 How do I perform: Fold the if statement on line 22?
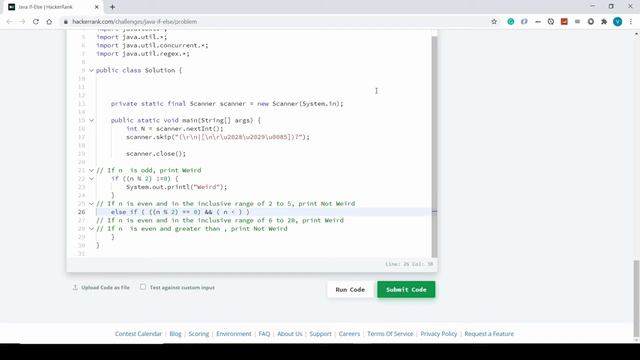point(91,179)
